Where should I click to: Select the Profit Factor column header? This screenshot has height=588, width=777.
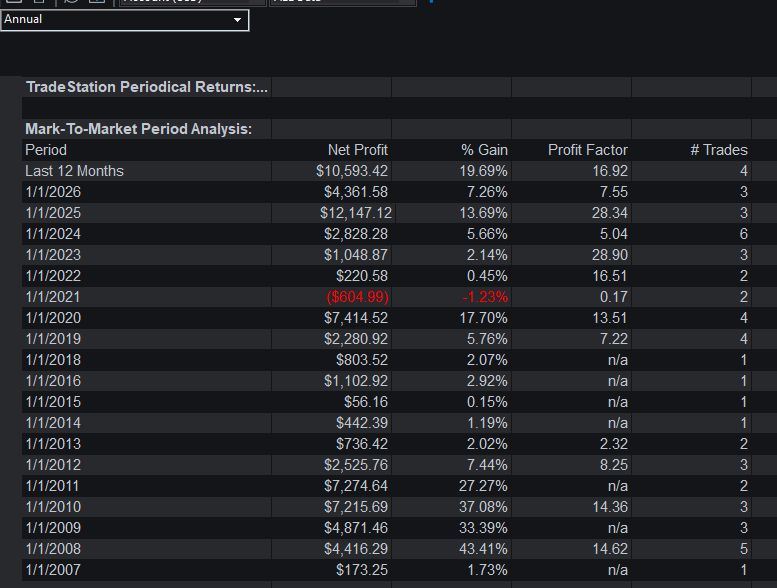(x=588, y=150)
